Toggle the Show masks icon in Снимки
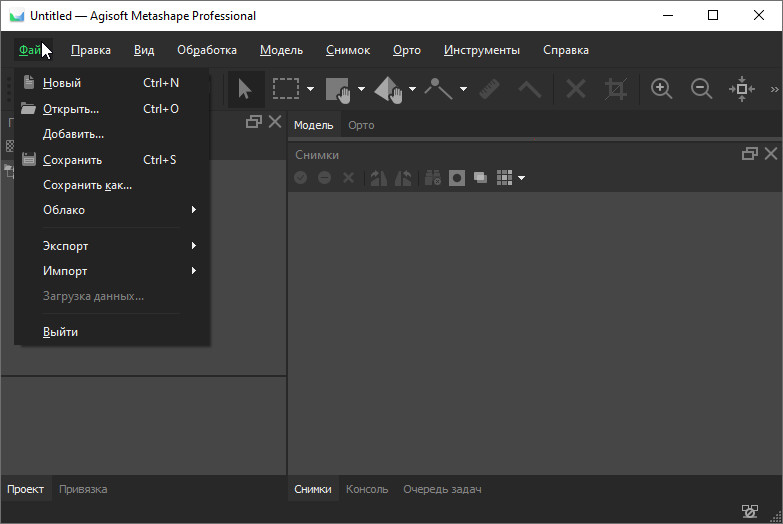This screenshot has height=524, width=783. pos(457,178)
